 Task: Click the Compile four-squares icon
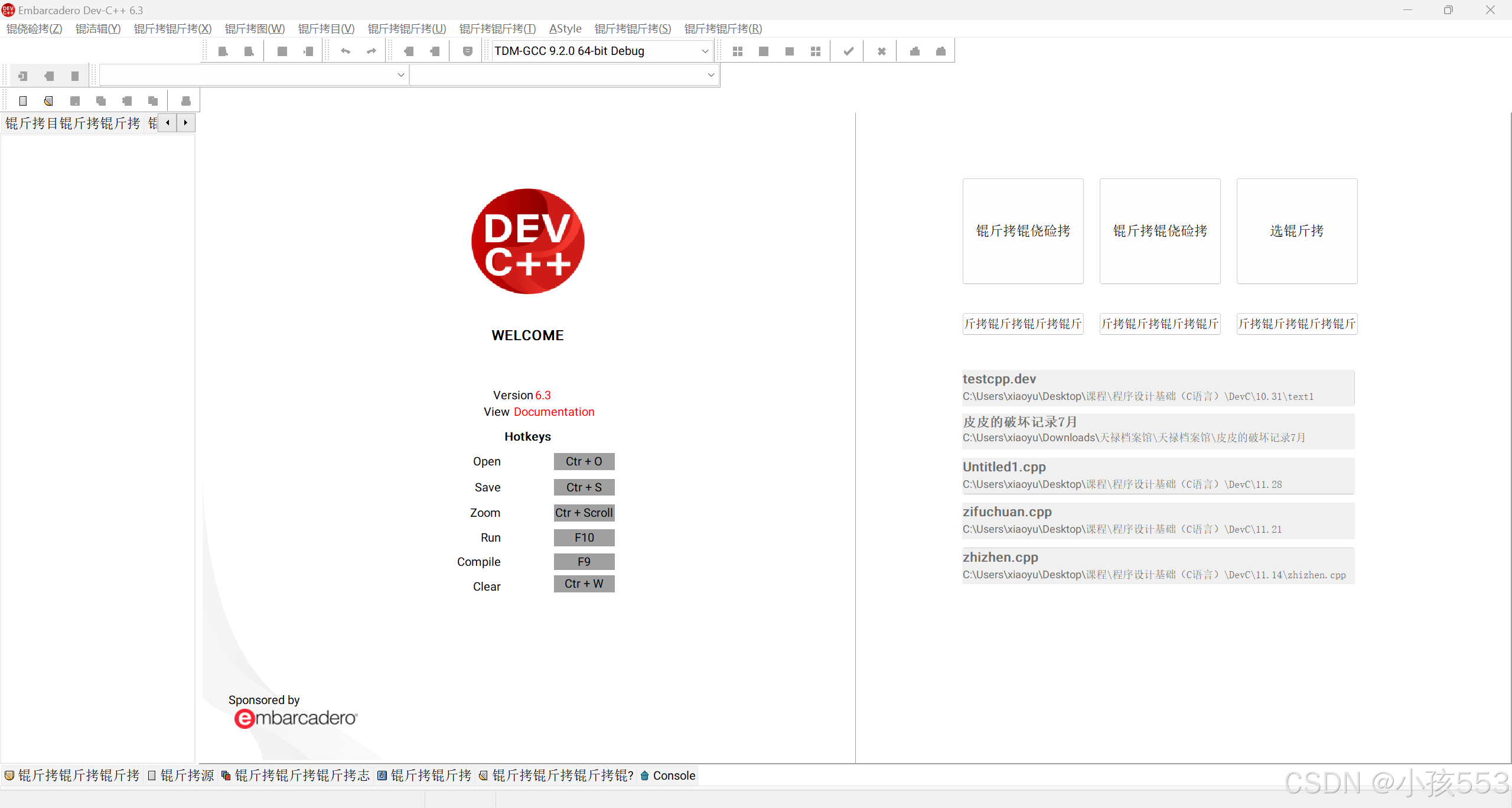pyautogui.click(x=738, y=51)
